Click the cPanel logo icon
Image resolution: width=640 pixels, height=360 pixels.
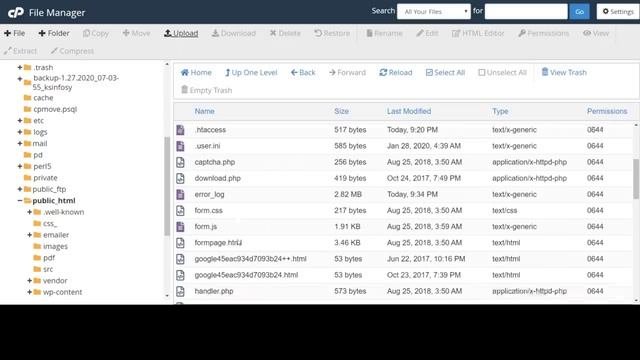tap(16, 12)
